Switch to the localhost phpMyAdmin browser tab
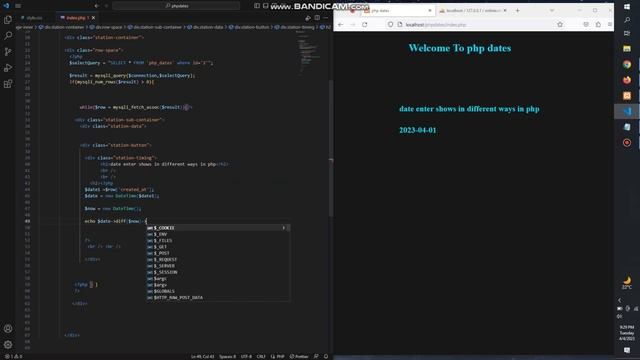This screenshot has height=360, width=640. 473,11
